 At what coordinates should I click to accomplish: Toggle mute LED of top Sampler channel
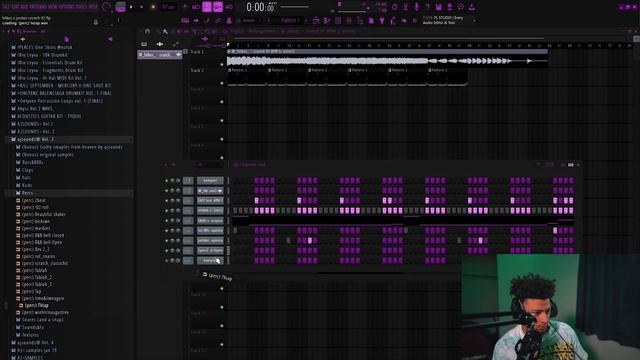[167, 180]
